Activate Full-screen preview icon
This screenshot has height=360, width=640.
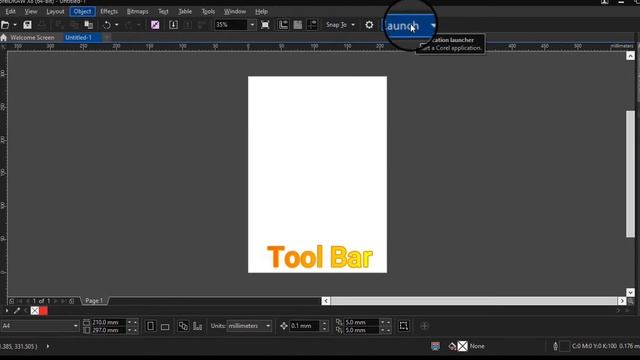click(x=265, y=25)
